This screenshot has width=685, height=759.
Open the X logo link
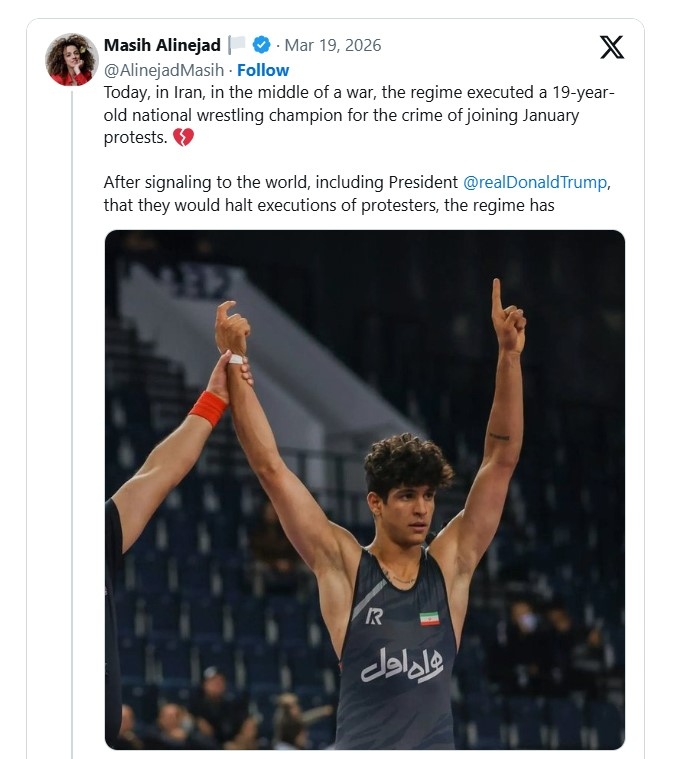click(611, 47)
